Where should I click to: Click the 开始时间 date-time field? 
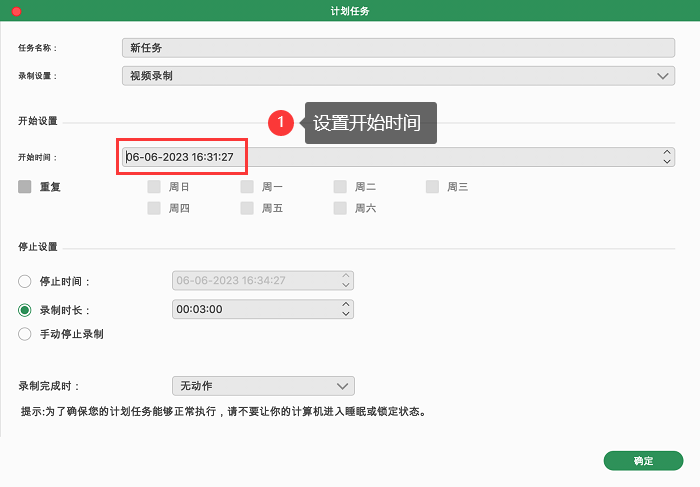[x=398, y=157]
